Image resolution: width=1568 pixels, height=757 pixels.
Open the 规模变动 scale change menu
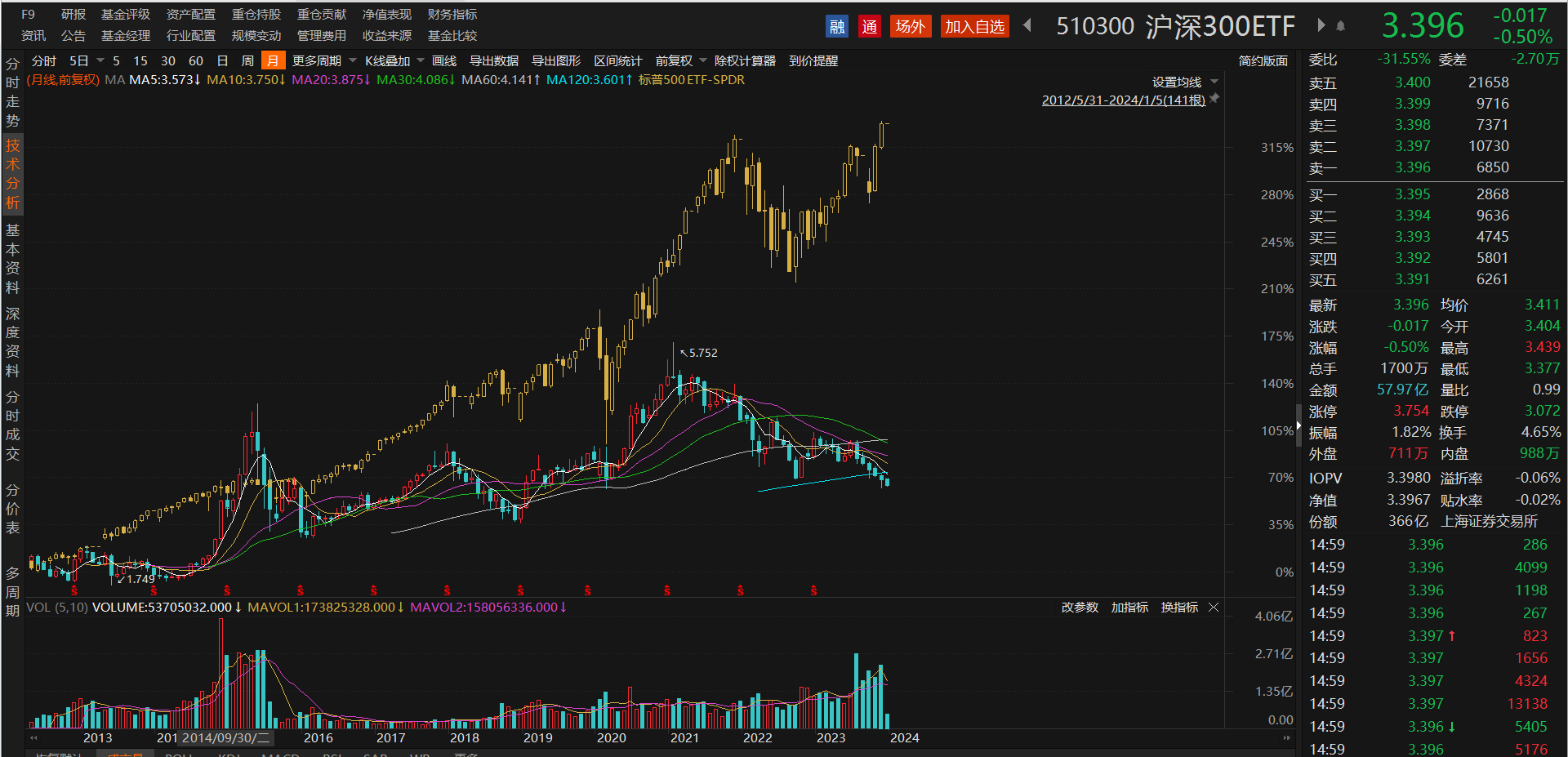pos(256,36)
